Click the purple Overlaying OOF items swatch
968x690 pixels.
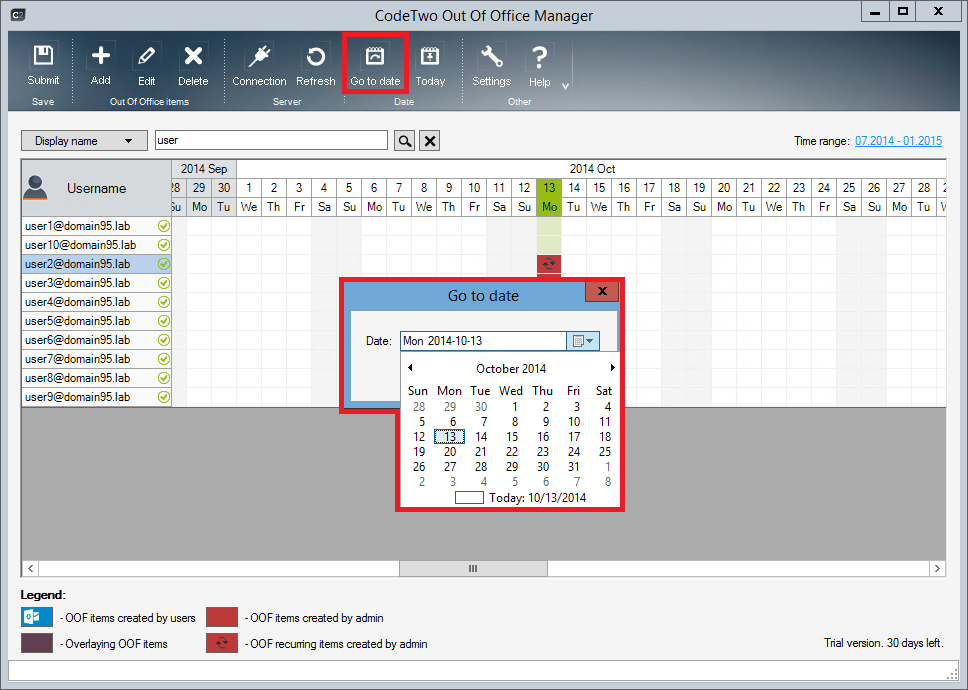point(37,643)
